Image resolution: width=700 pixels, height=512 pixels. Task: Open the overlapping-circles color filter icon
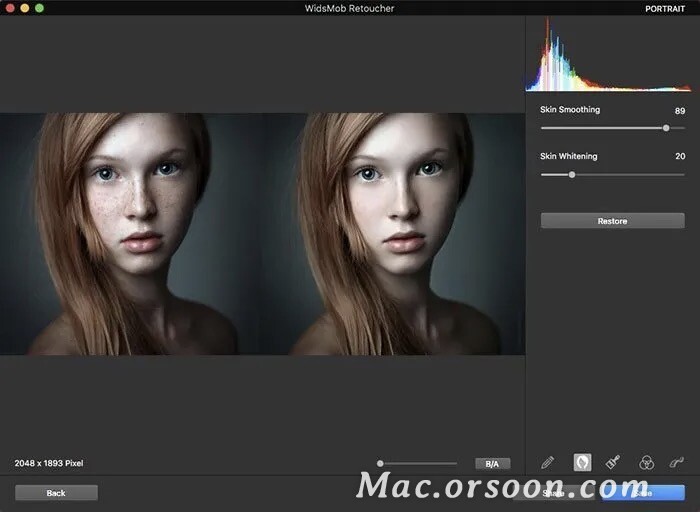tap(646, 462)
